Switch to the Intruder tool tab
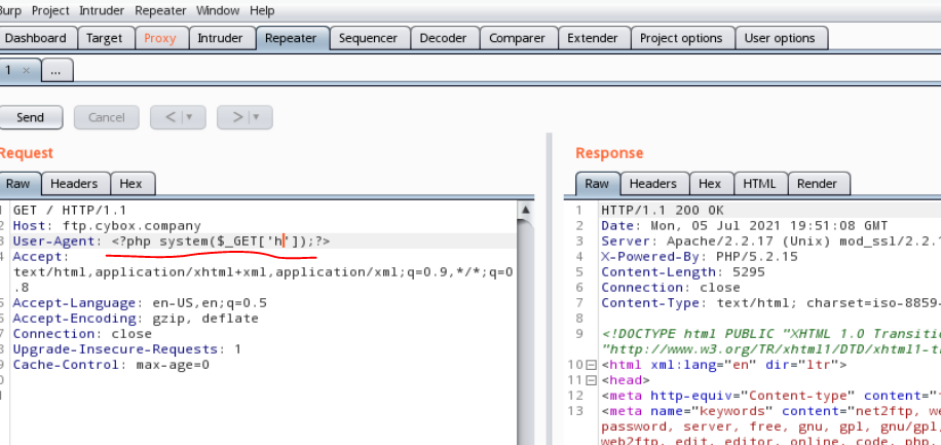 click(x=220, y=38)
